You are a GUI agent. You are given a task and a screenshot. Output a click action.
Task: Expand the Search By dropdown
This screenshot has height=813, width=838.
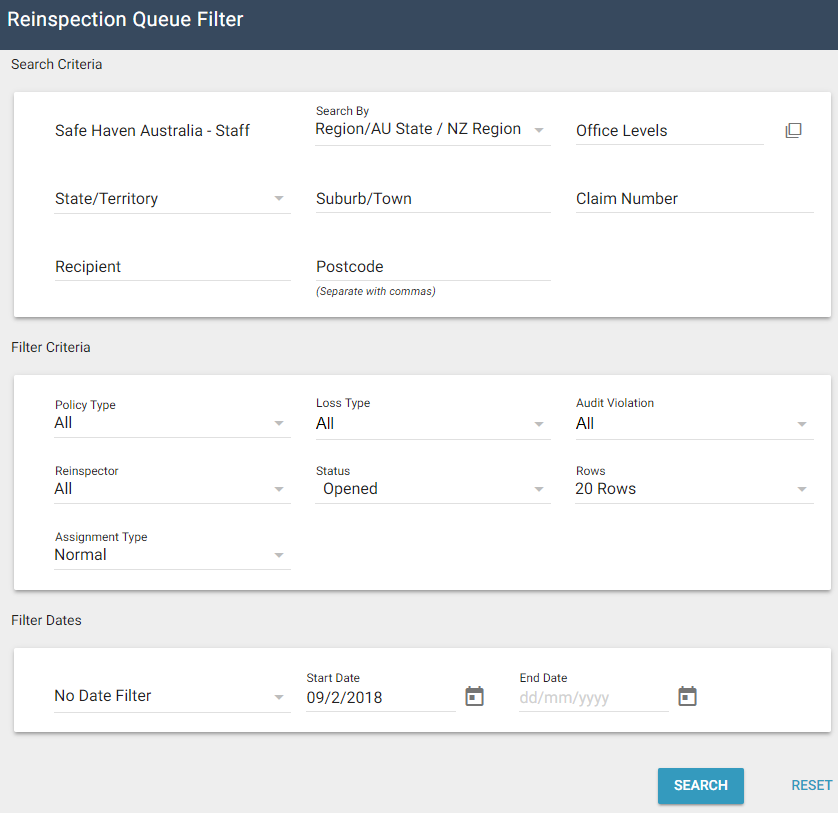point(432,130)
